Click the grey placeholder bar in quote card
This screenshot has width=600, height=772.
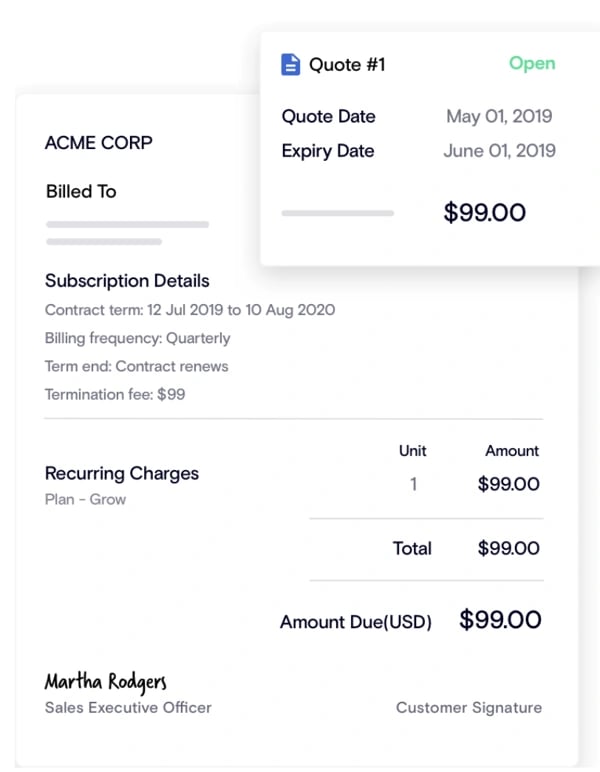coord(338,213)
